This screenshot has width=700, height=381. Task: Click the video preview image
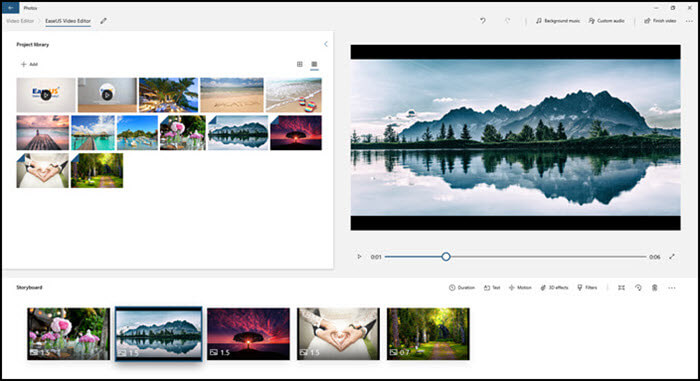pos(516,137)
